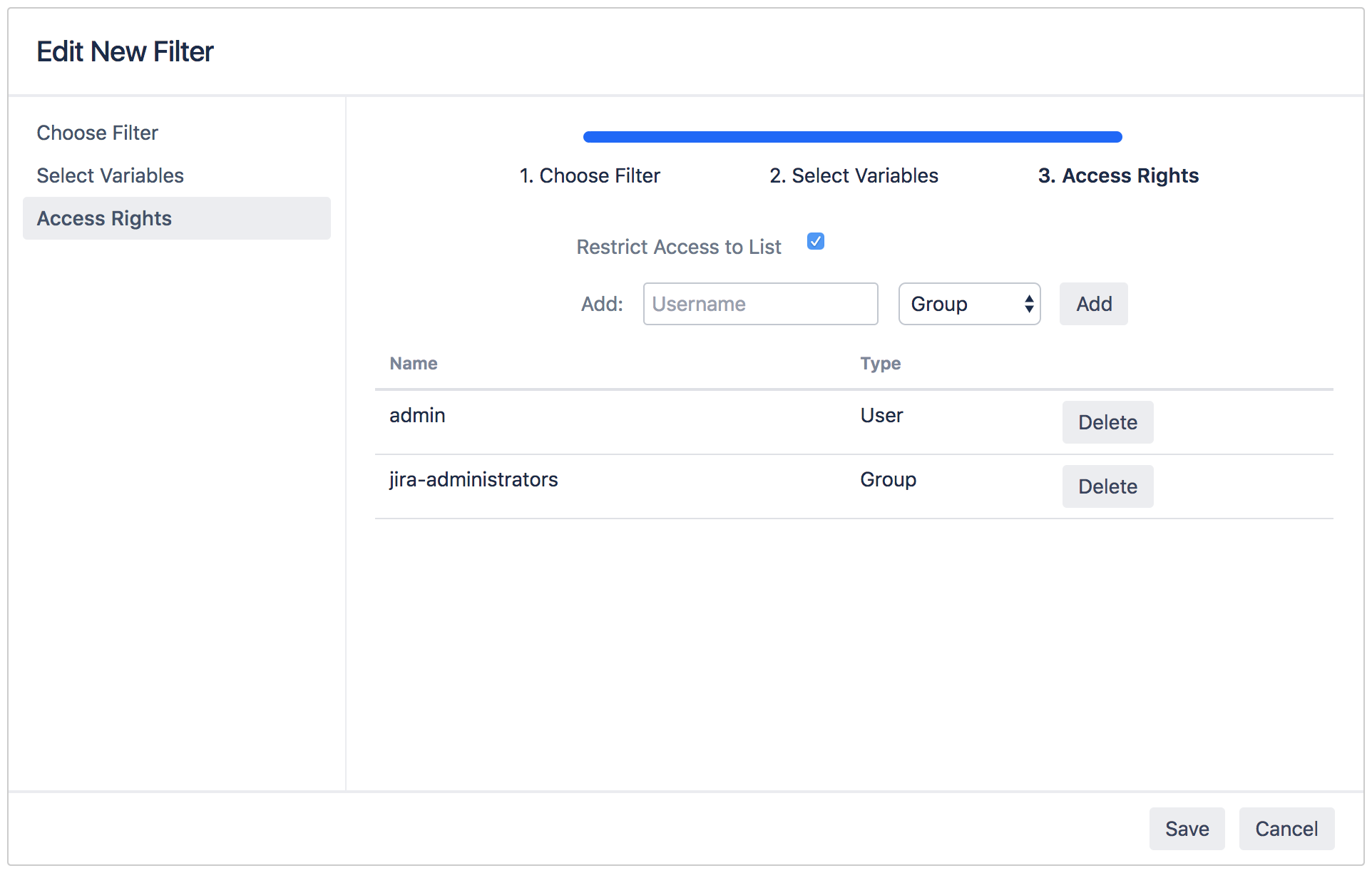Click the blue progress bar

(852, 136)
